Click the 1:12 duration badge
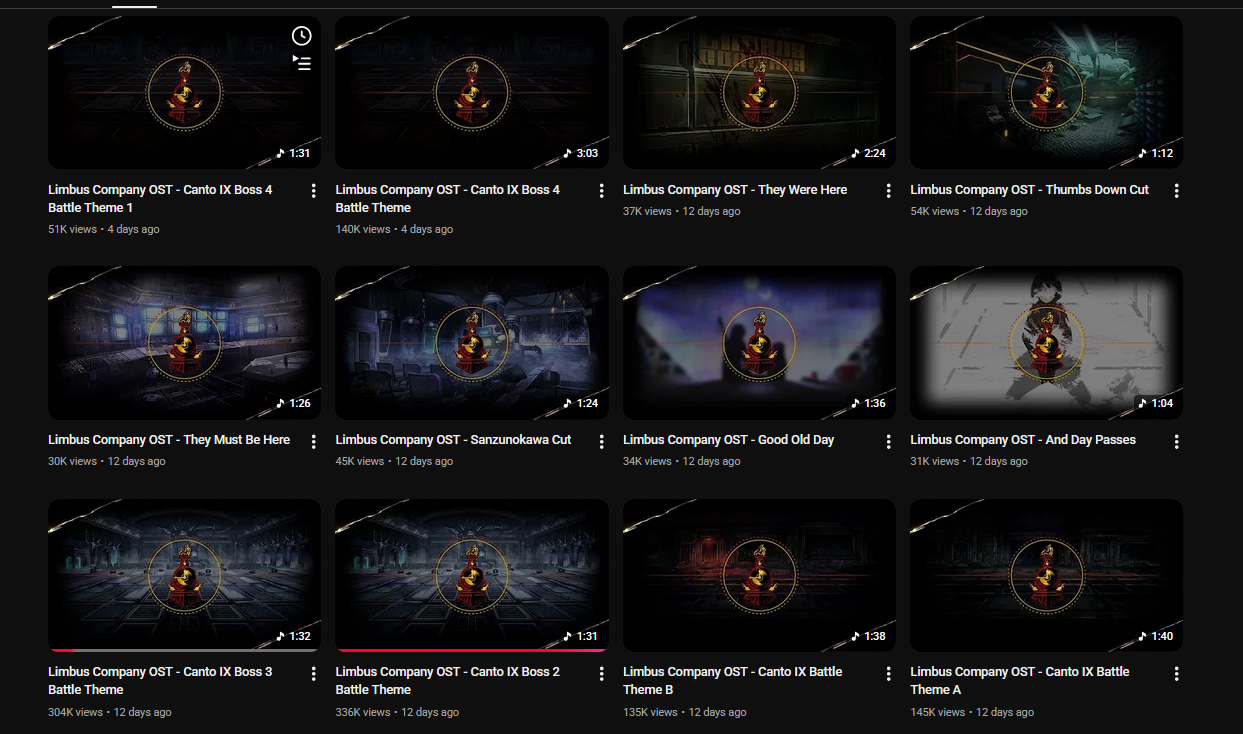1243x734 pixels. click(x=1155, y=153)
